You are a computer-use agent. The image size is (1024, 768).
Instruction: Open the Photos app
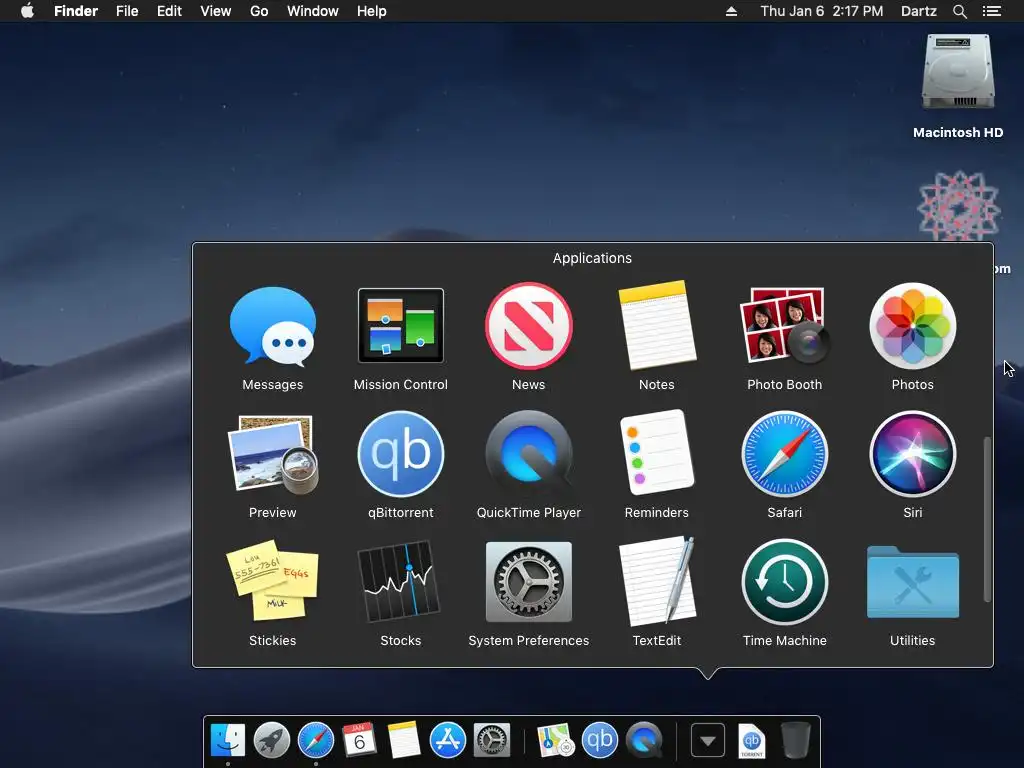pyautogui.click(x=912, y=326)
